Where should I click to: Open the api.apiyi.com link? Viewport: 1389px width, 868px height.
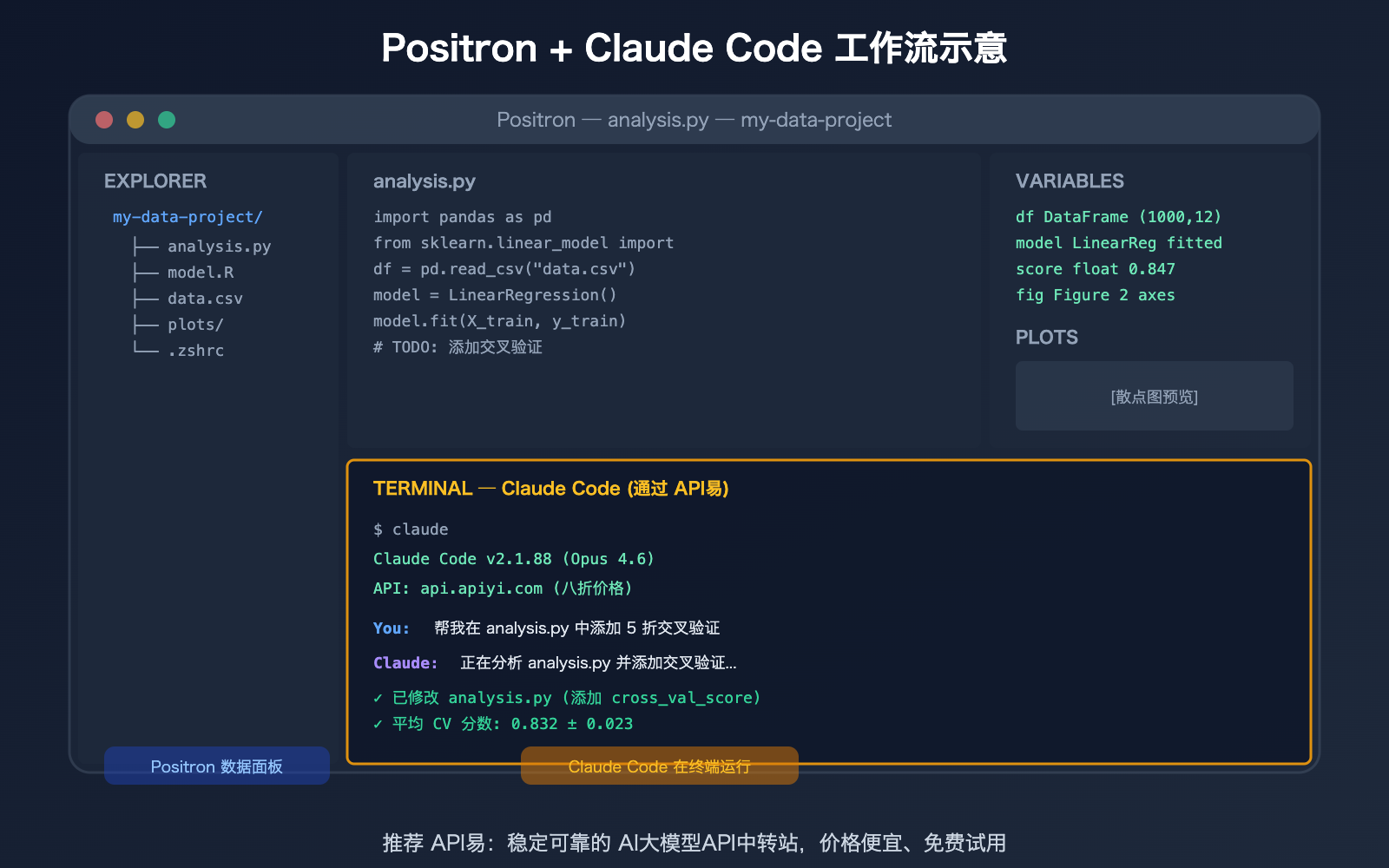[479, 588]
